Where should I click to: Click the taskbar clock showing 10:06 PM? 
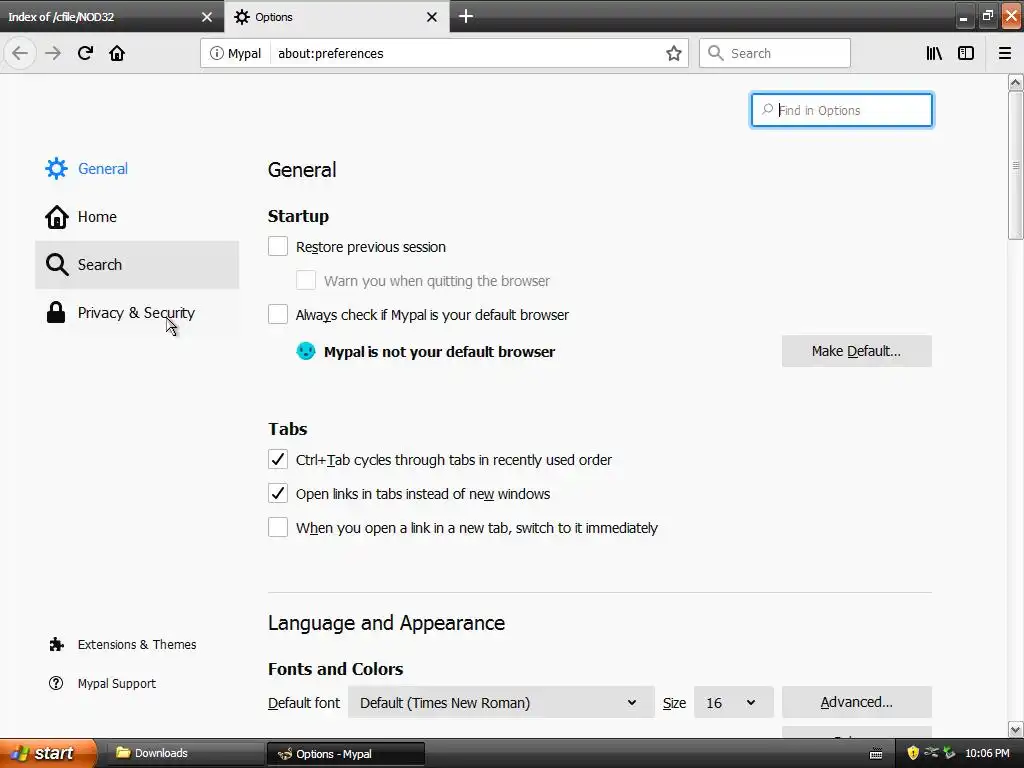987,754
